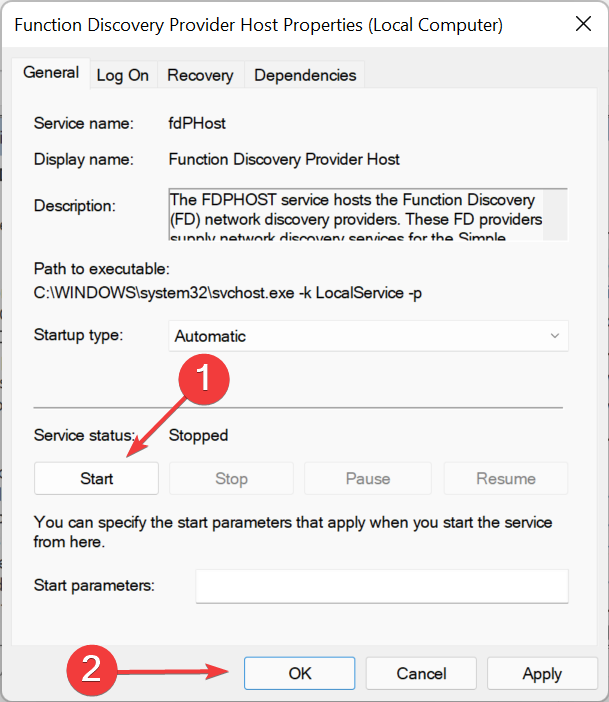Image resolution: width=609 pixels, height=702 pixels.
Task: Focus the Start parameters text field
Action: click(x=381, y=586)
